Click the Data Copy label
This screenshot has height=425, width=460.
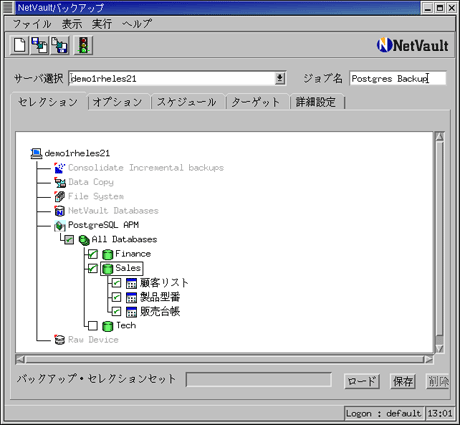pyautogui.click(x=91, y=182)
